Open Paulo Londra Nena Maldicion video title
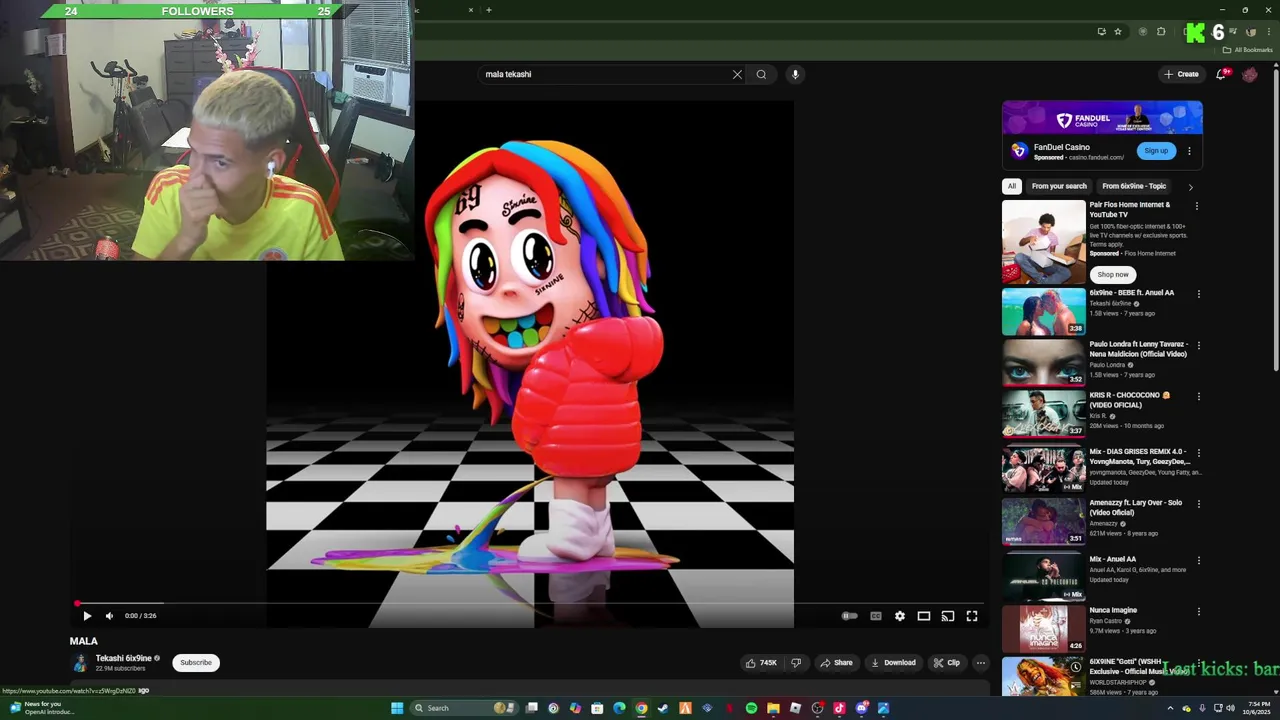 point(1138,349)
